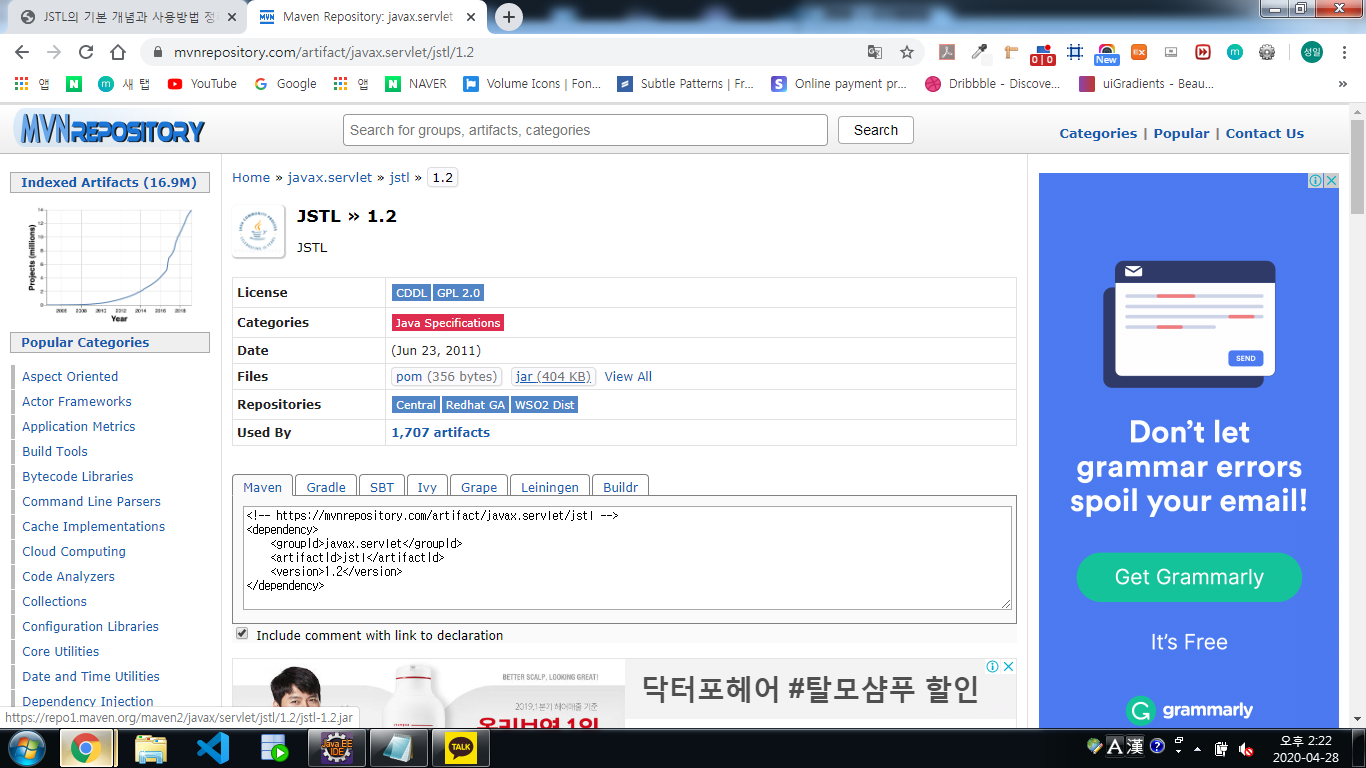Open the uiGradients bookmark

coord(1146,84)
